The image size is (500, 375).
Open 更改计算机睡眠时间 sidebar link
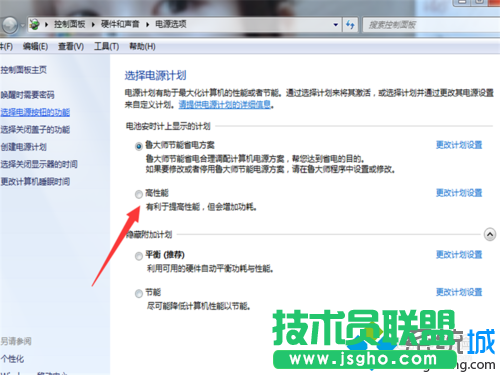coord(35,182)
